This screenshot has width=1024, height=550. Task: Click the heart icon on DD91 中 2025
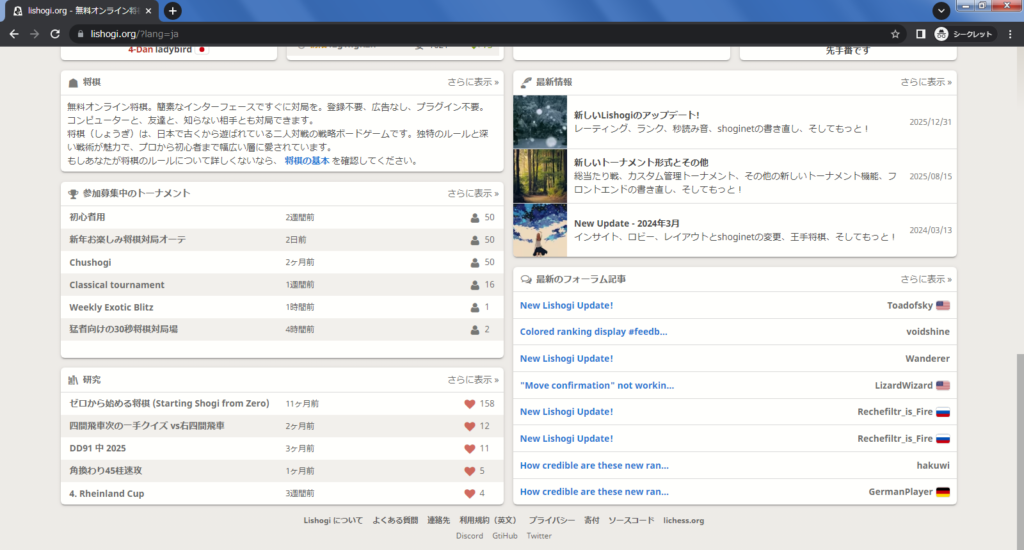click(470, 449)
